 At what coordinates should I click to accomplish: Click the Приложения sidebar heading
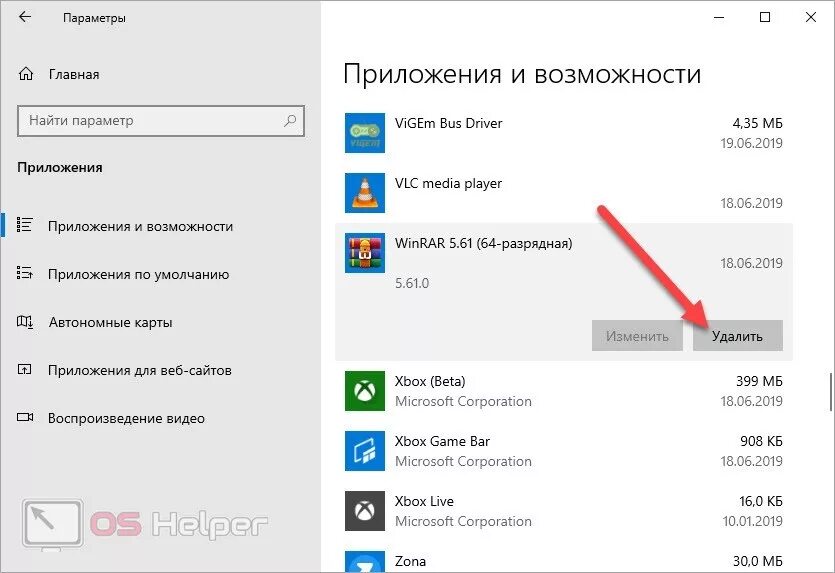(x=60, y=168)
